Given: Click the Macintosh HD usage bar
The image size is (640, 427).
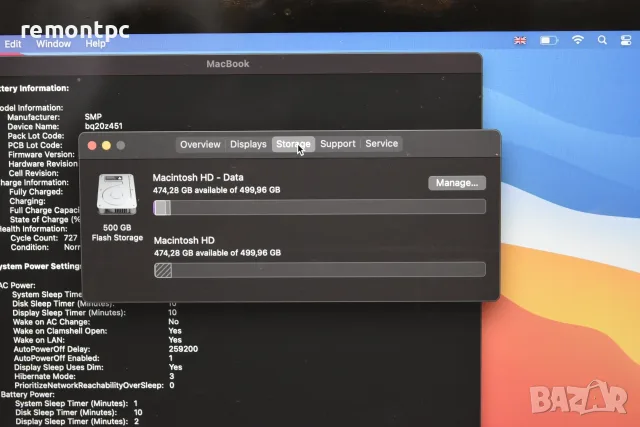Looking at the screenshot, I should click(320, 270).
